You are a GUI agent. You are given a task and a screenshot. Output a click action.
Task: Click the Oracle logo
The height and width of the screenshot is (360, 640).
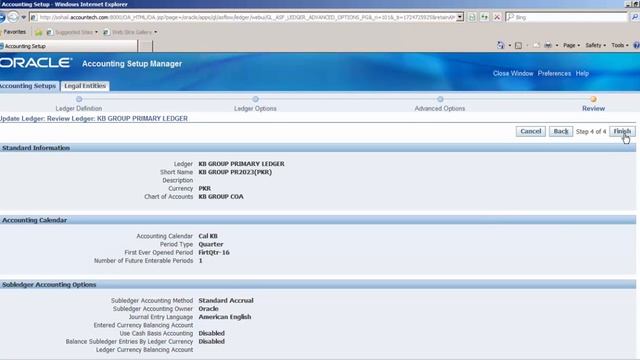36,63
